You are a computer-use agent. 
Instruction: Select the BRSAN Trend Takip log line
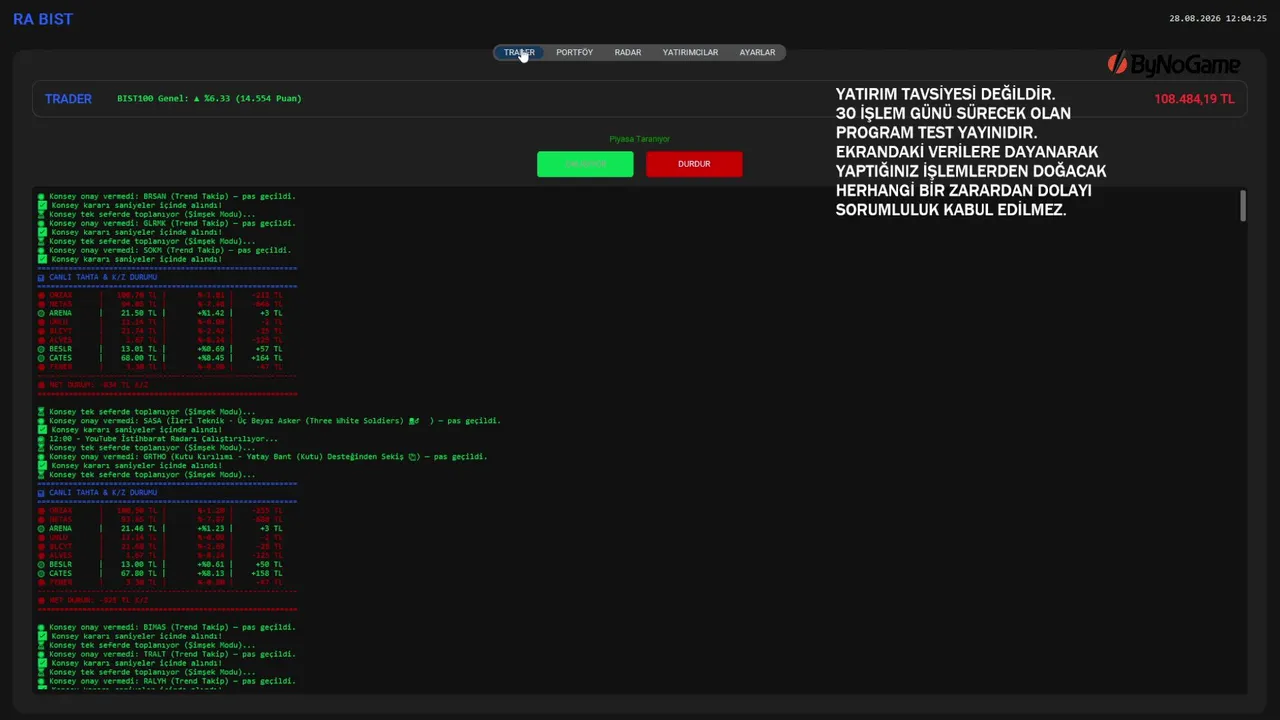tap(167, 196)
